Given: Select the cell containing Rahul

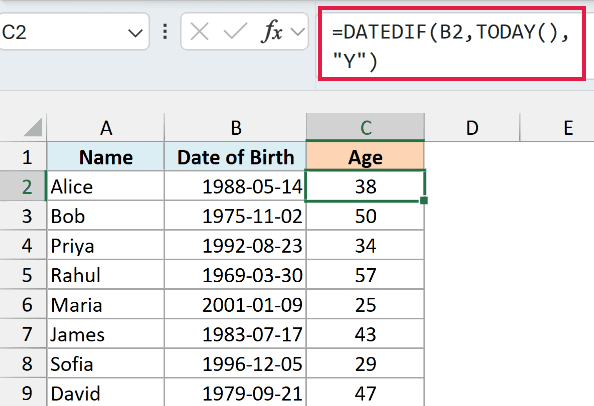Looking at the screenshot, I should (x=106, y=275).
